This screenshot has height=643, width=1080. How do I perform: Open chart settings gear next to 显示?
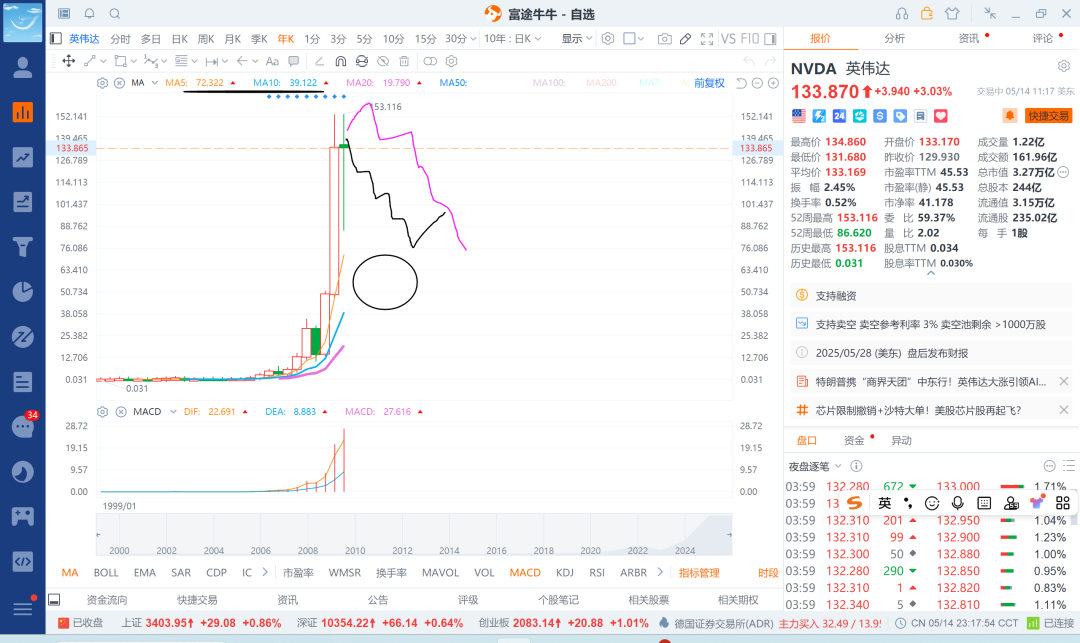608,39
